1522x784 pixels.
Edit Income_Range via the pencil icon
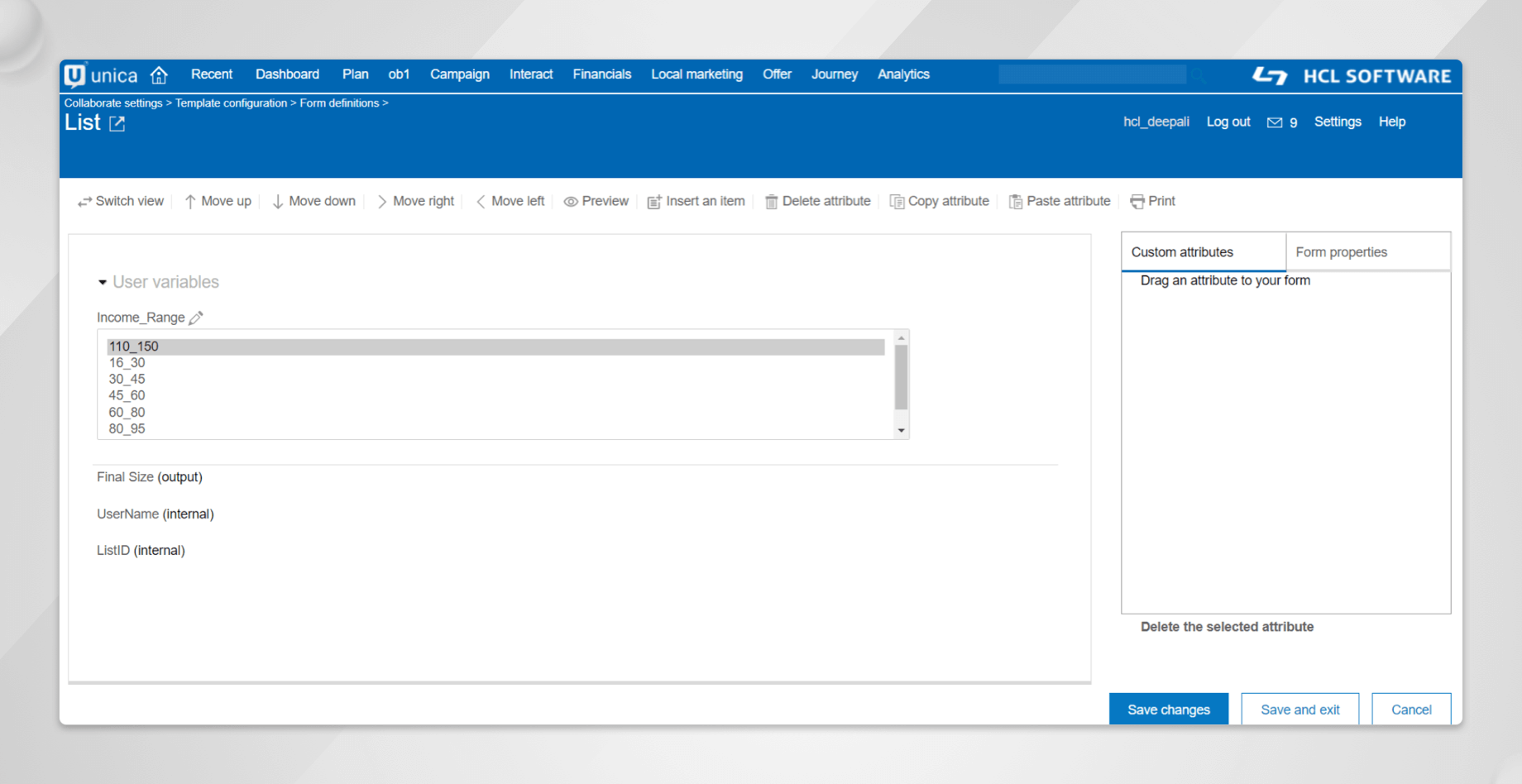[196, 317]
